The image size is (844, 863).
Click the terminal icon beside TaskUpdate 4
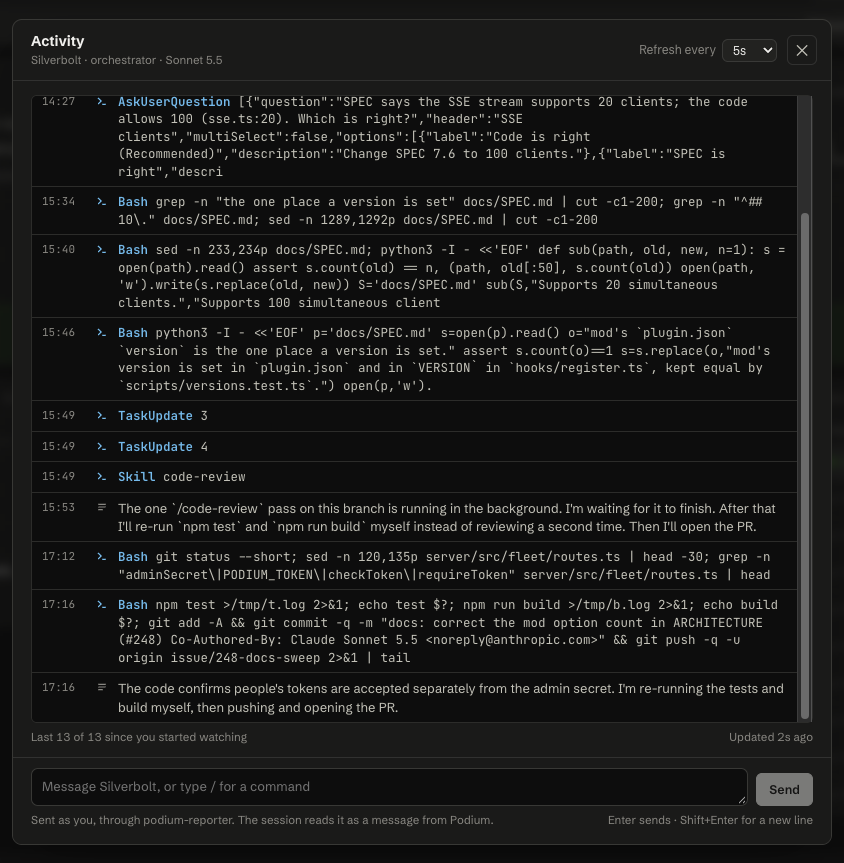(101, 446)
